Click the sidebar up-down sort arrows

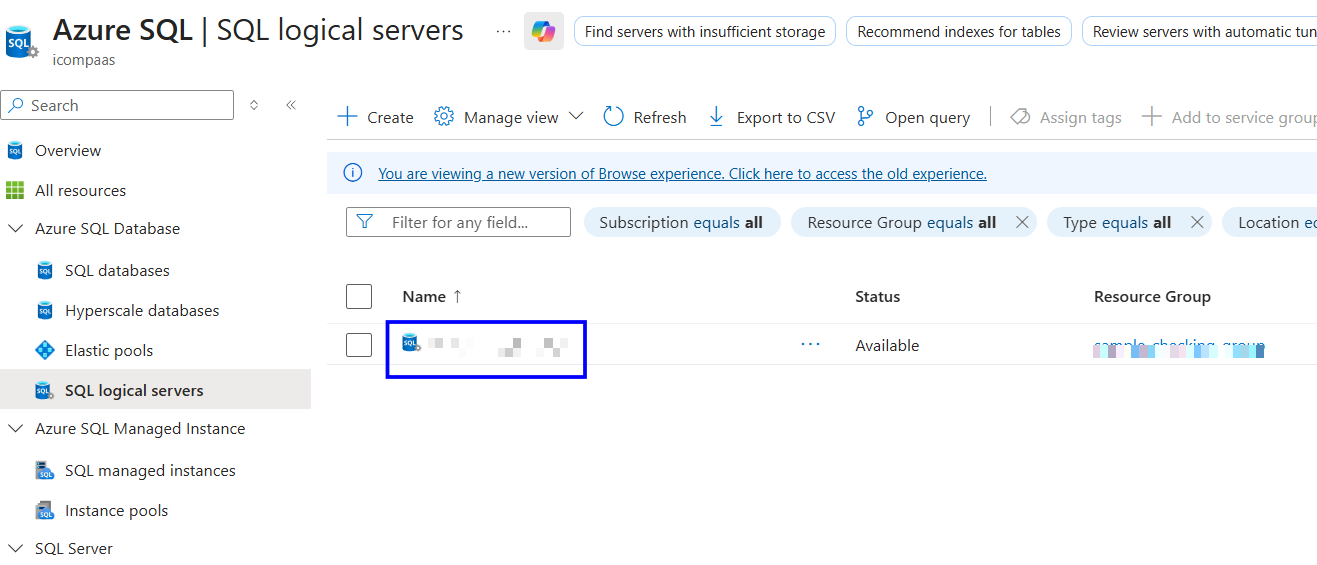(254, 105)
